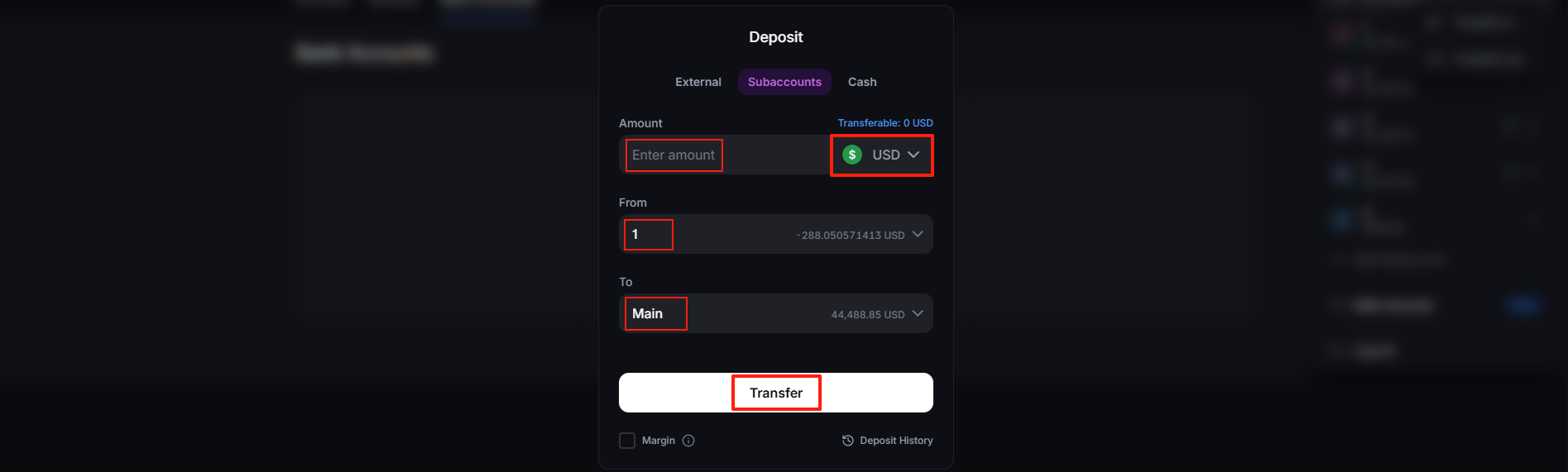1568x472 pixels.
Task: Click the Margin info icon
Action: click(688, 441)
